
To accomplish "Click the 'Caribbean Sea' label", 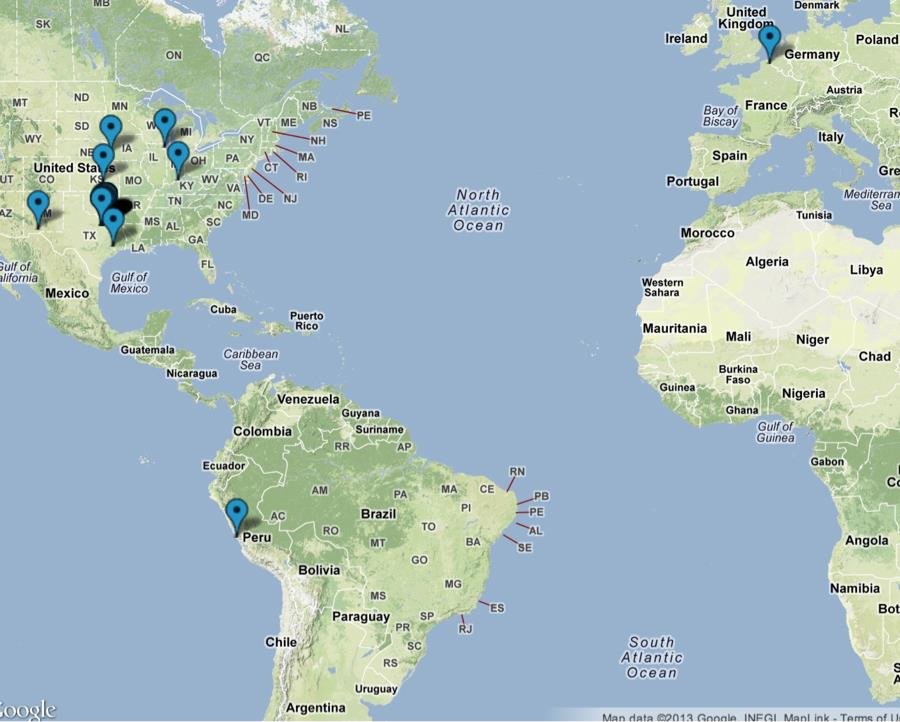I will (x=251, y=359).
